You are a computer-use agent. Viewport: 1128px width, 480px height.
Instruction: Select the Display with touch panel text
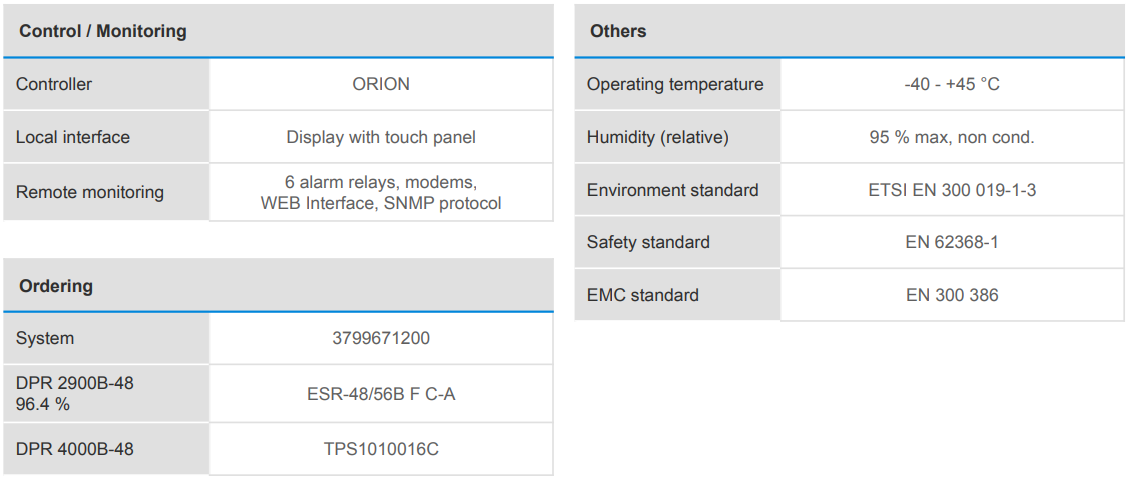click(381, 137)
